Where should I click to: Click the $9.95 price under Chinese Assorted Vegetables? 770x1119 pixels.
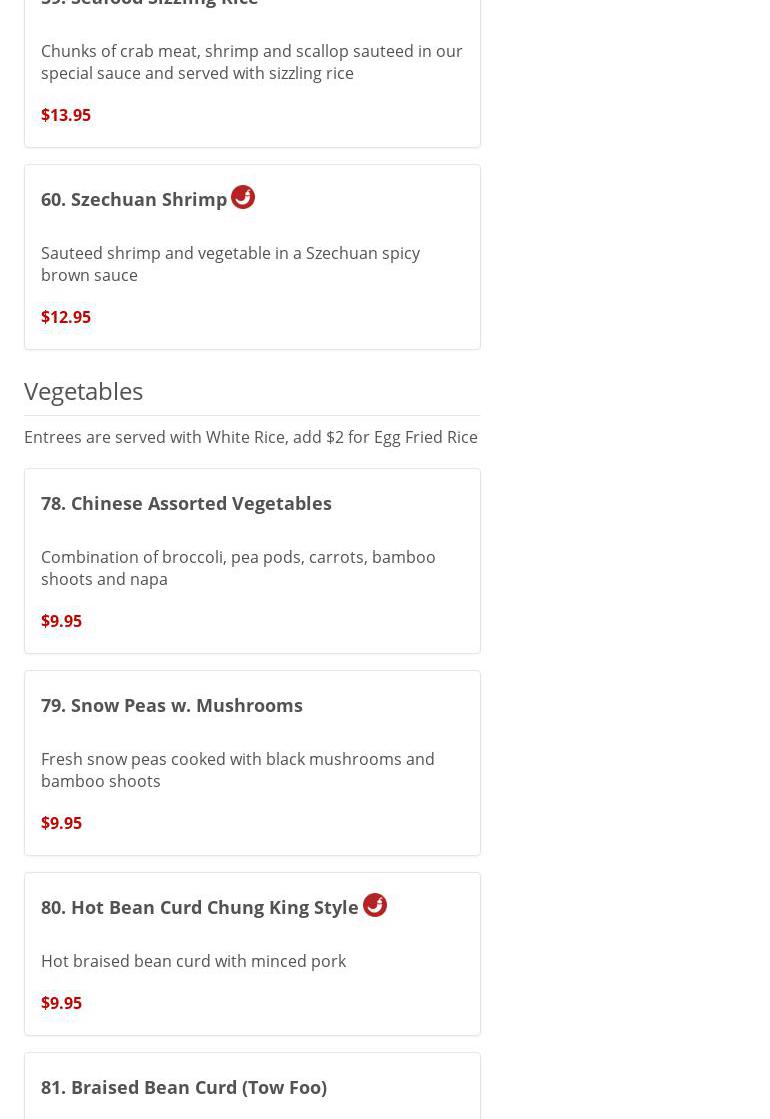coord(61,621)
